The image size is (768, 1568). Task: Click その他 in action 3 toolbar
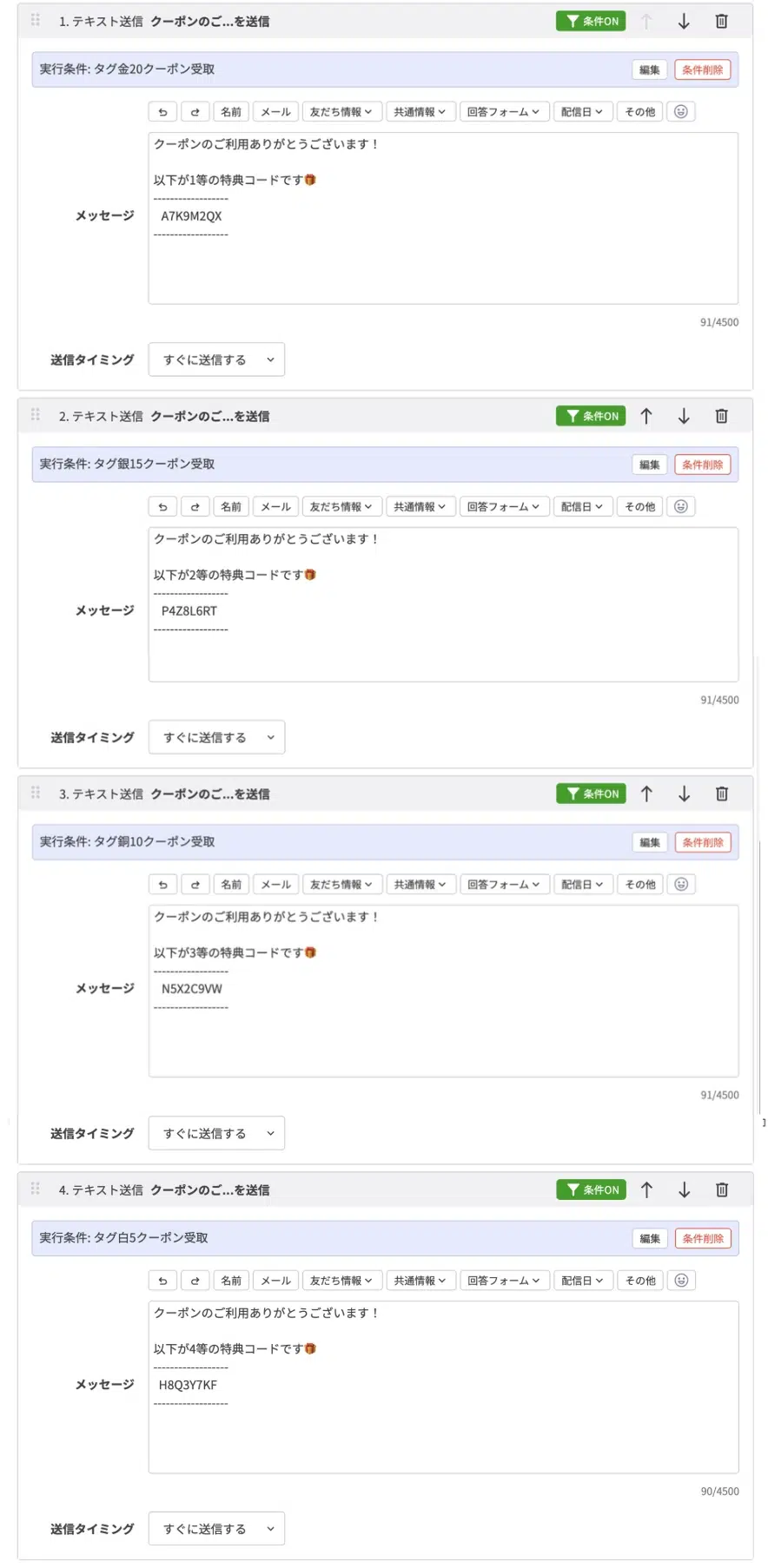coord(640,885)
